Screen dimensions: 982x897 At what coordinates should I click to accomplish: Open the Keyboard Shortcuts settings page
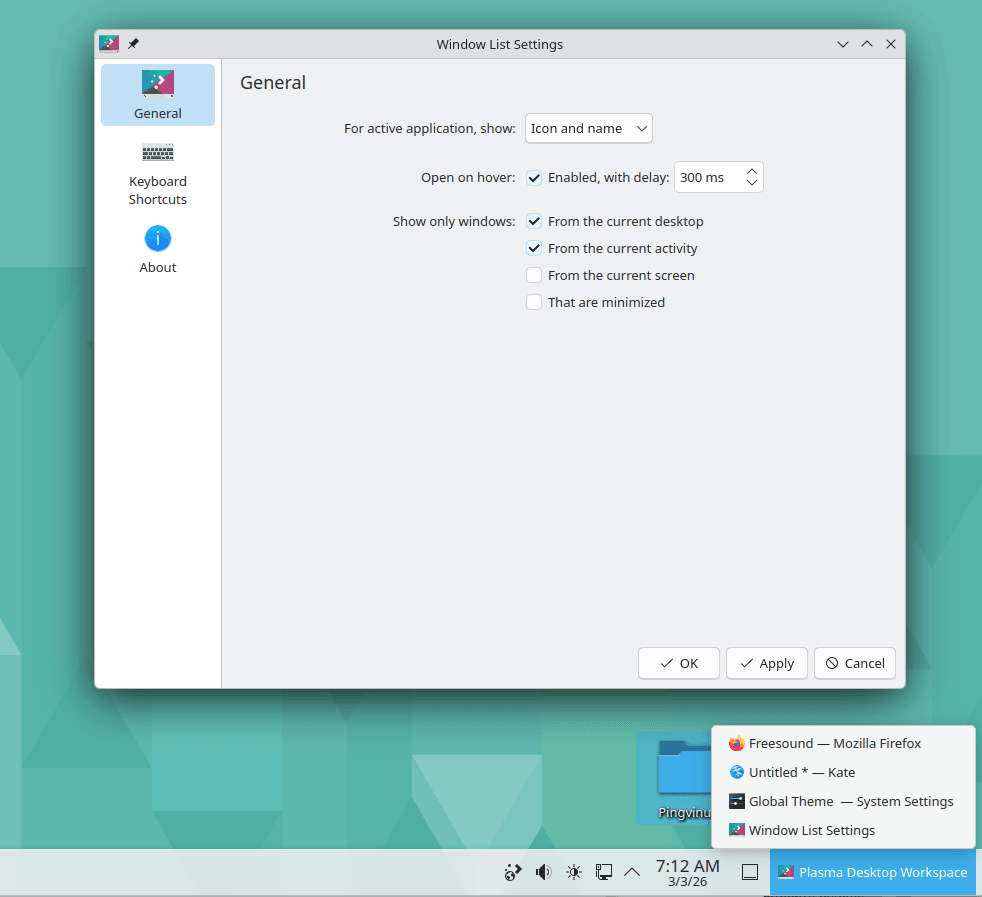pyautogui.click(x=157, y=173)
